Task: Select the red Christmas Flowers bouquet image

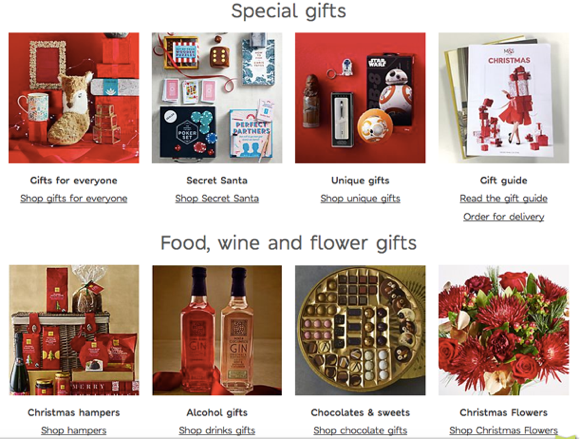Action: click(504, 330)
